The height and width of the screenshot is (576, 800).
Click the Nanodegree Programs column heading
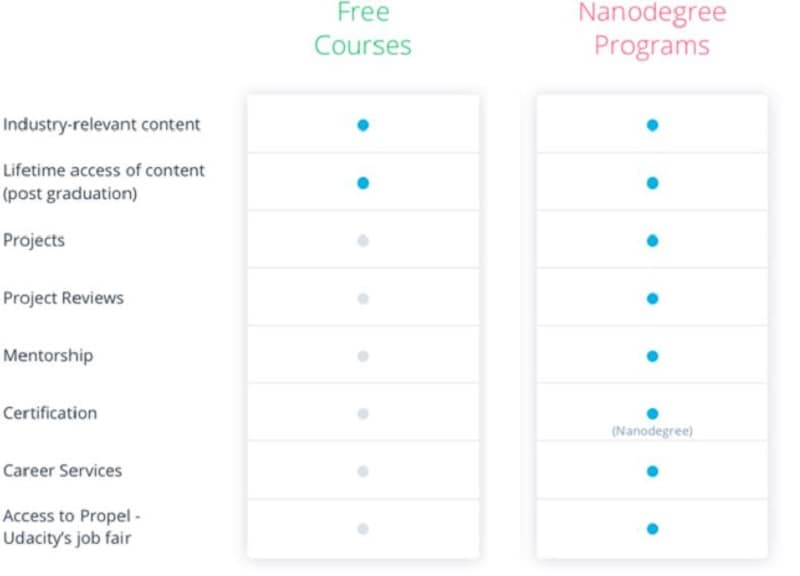pos(651,29)
